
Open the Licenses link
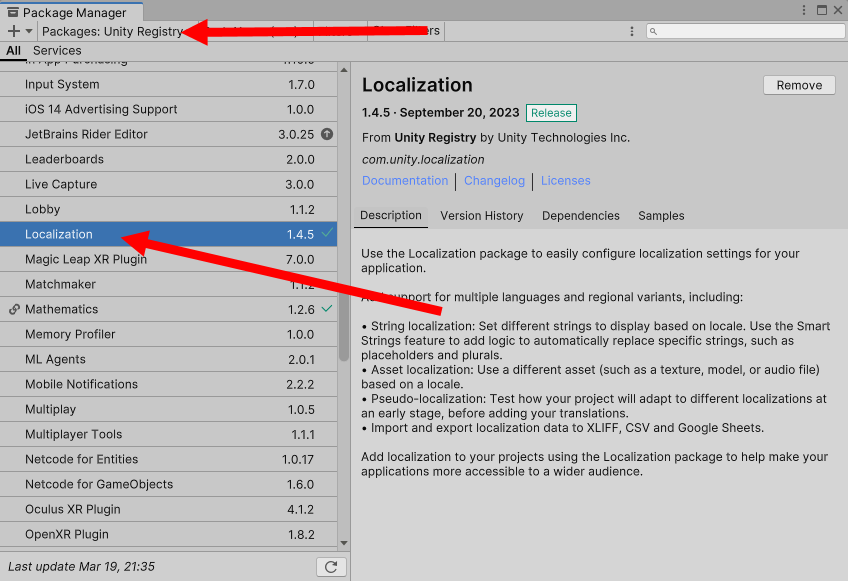566,181
